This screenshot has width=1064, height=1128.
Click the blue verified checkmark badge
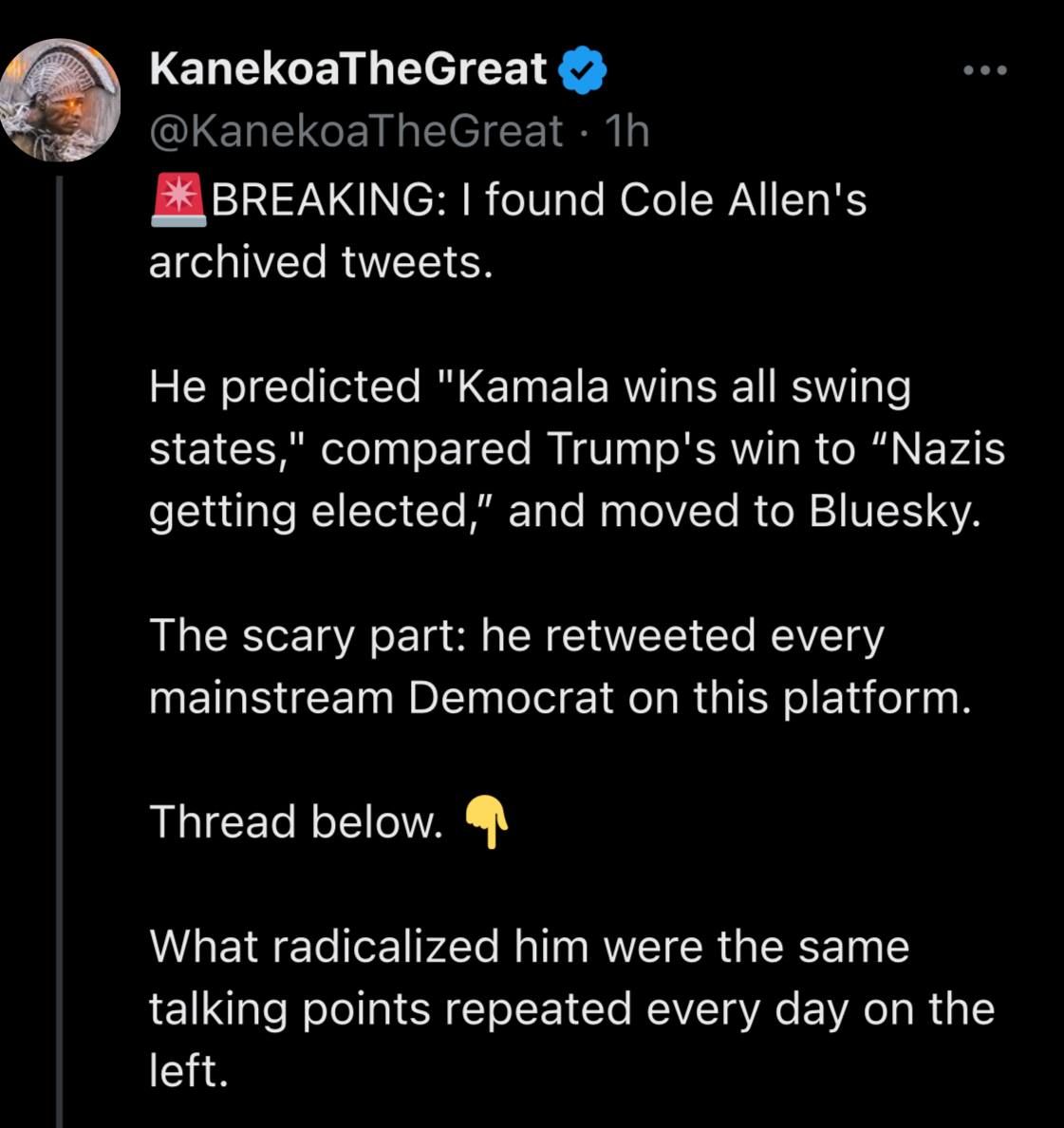pyautogui.click(x=582, y=70)
